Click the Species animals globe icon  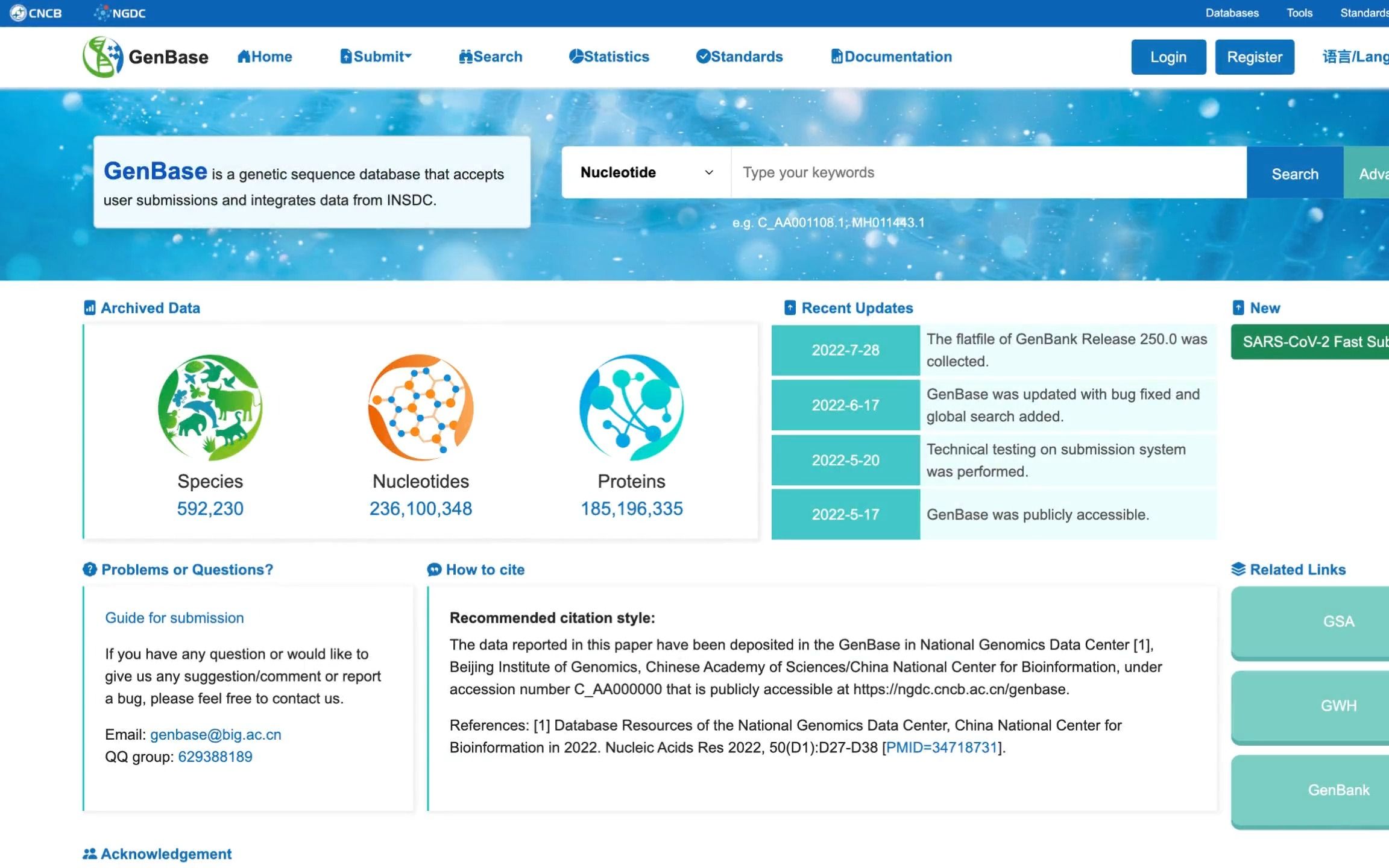[210, 407]
